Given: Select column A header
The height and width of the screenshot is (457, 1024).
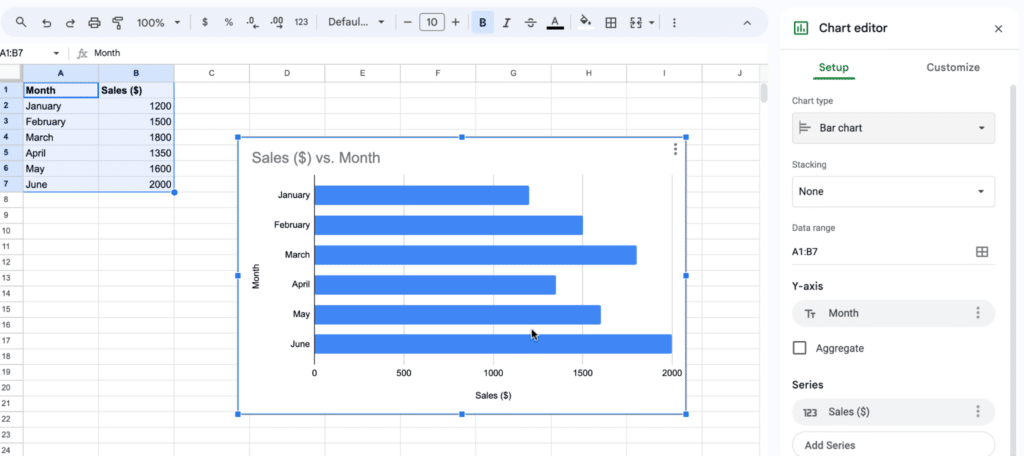Looking at the screenshot, I should (x=61, y=73).
